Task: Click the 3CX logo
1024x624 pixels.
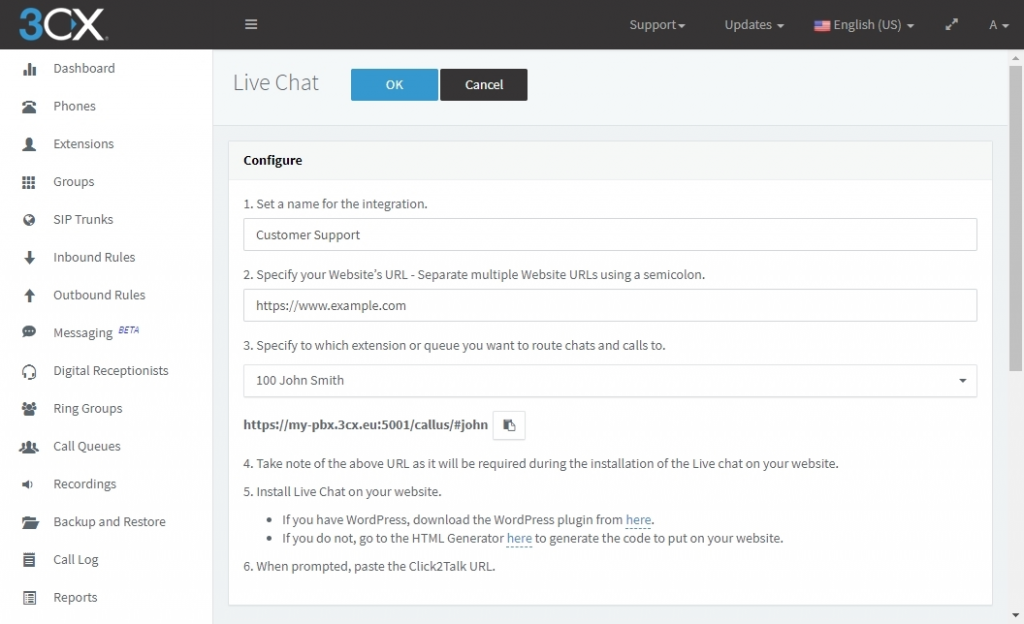Action: coord(63,25)
